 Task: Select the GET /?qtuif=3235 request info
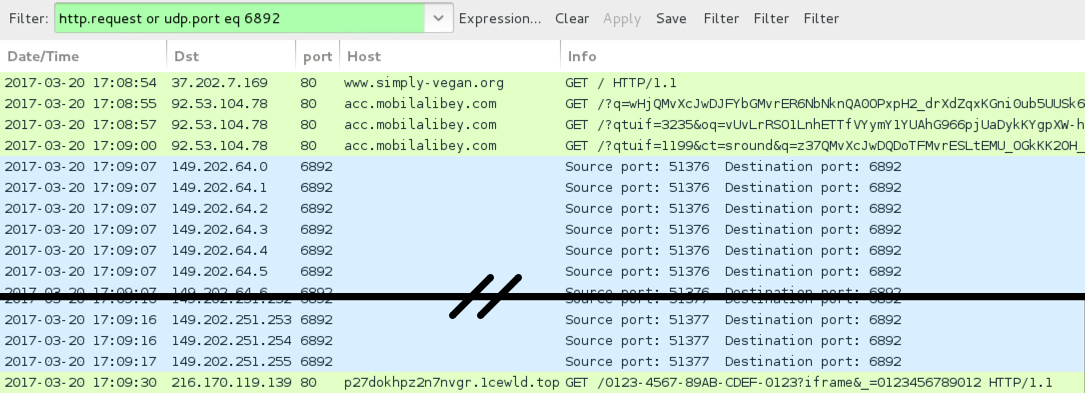point(825,125)
